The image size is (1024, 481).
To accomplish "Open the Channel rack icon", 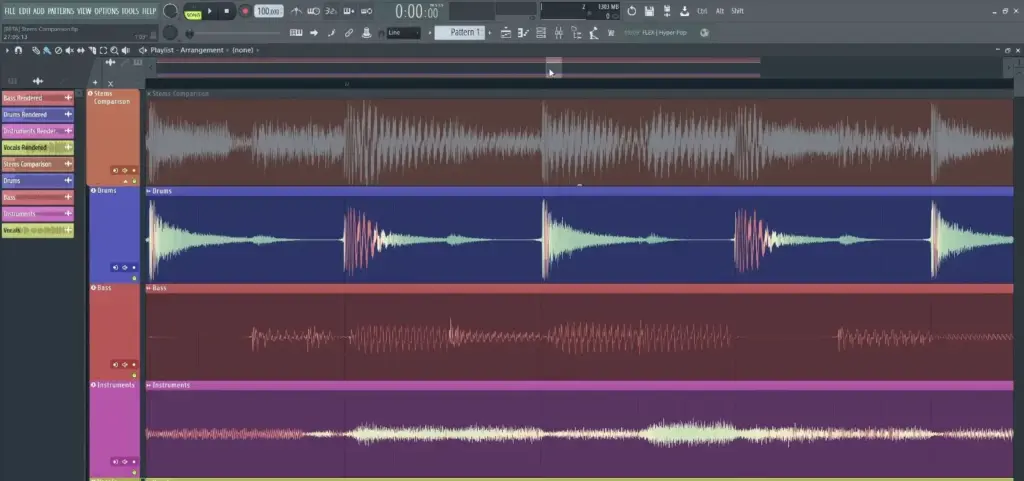I will (x=541, y=33).
